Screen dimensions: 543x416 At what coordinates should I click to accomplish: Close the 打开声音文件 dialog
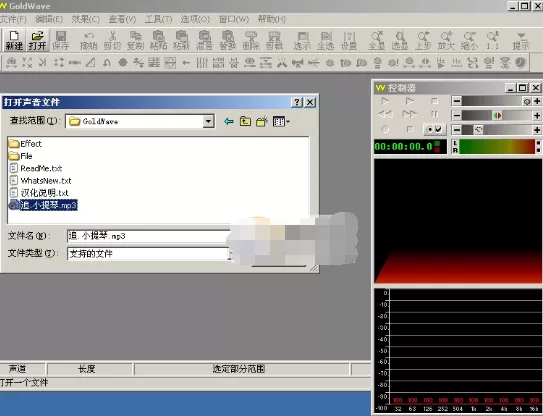(310, 102)
